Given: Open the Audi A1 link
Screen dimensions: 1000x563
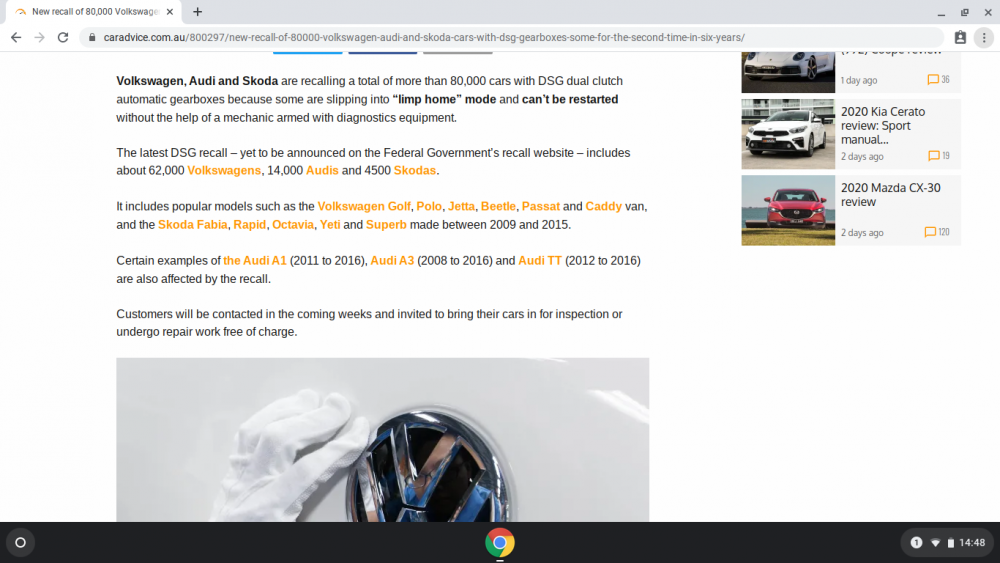Looking at the screenshot, I should point(255,261).
